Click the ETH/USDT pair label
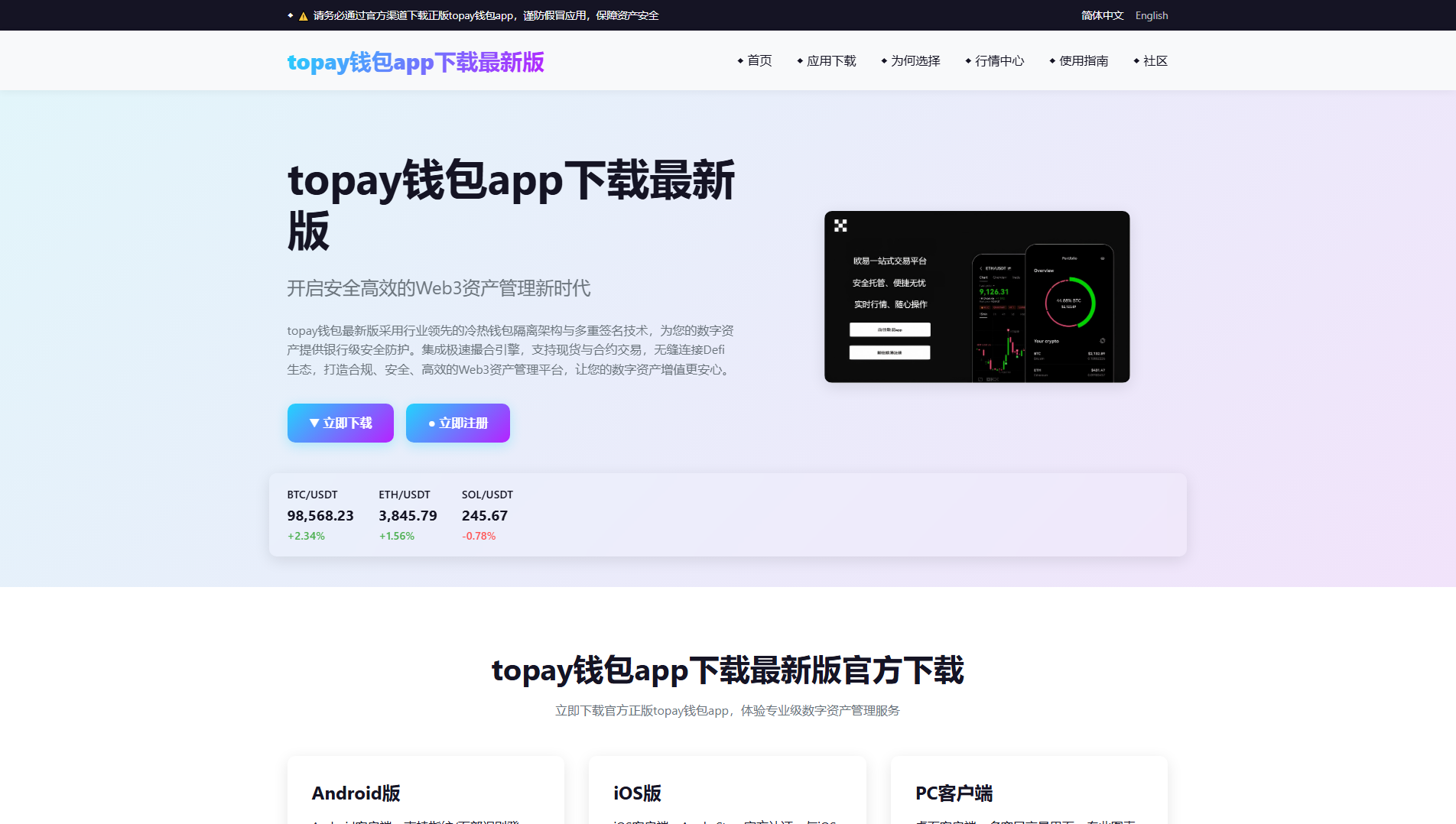 pos(405,495)
